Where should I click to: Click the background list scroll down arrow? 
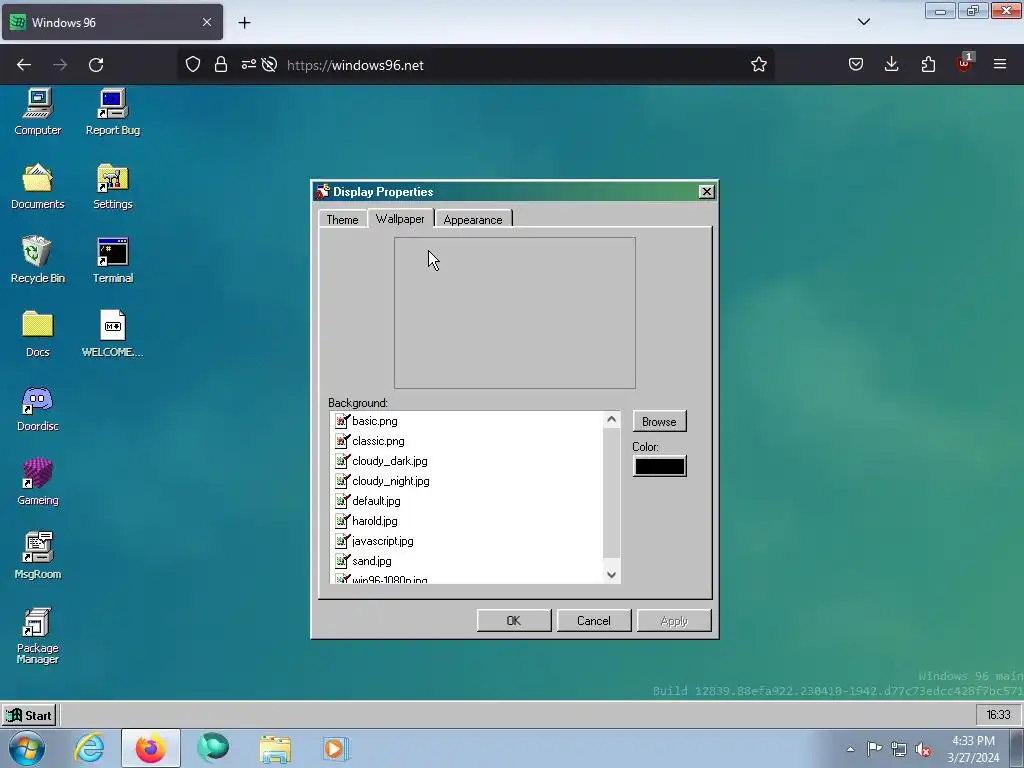611,575
